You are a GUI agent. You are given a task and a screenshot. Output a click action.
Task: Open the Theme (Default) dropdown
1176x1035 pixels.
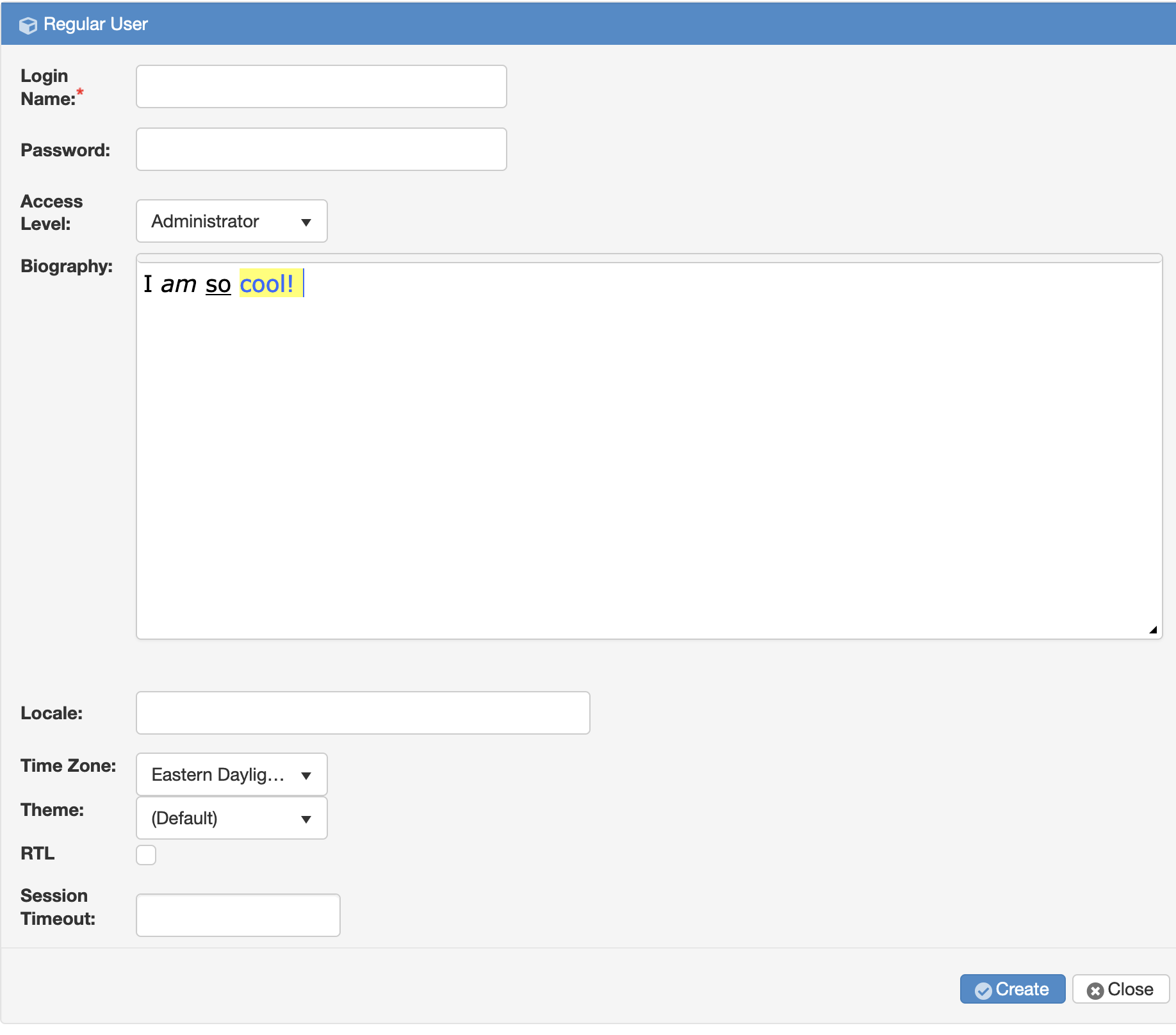coord(232,818)
